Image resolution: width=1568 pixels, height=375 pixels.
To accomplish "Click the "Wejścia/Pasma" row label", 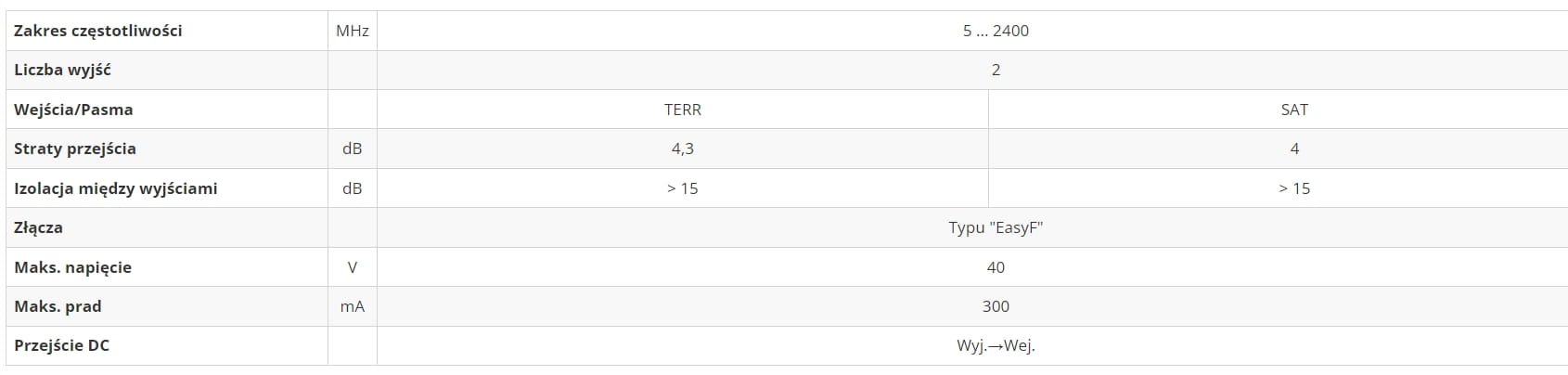I will pyautogui.click(x=73, y=110).
